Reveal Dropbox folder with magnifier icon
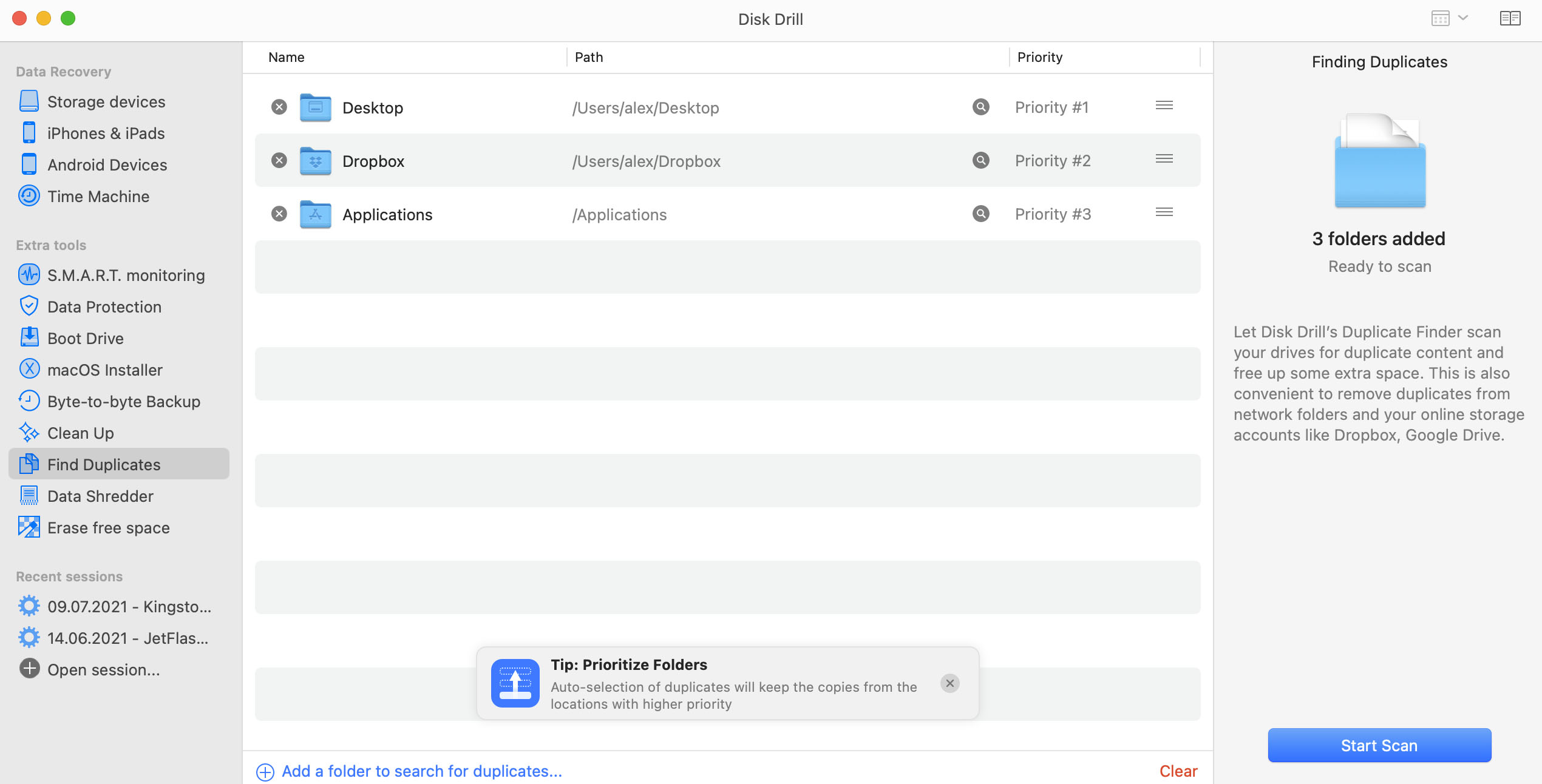1542x784 pixels. point(981,161)
